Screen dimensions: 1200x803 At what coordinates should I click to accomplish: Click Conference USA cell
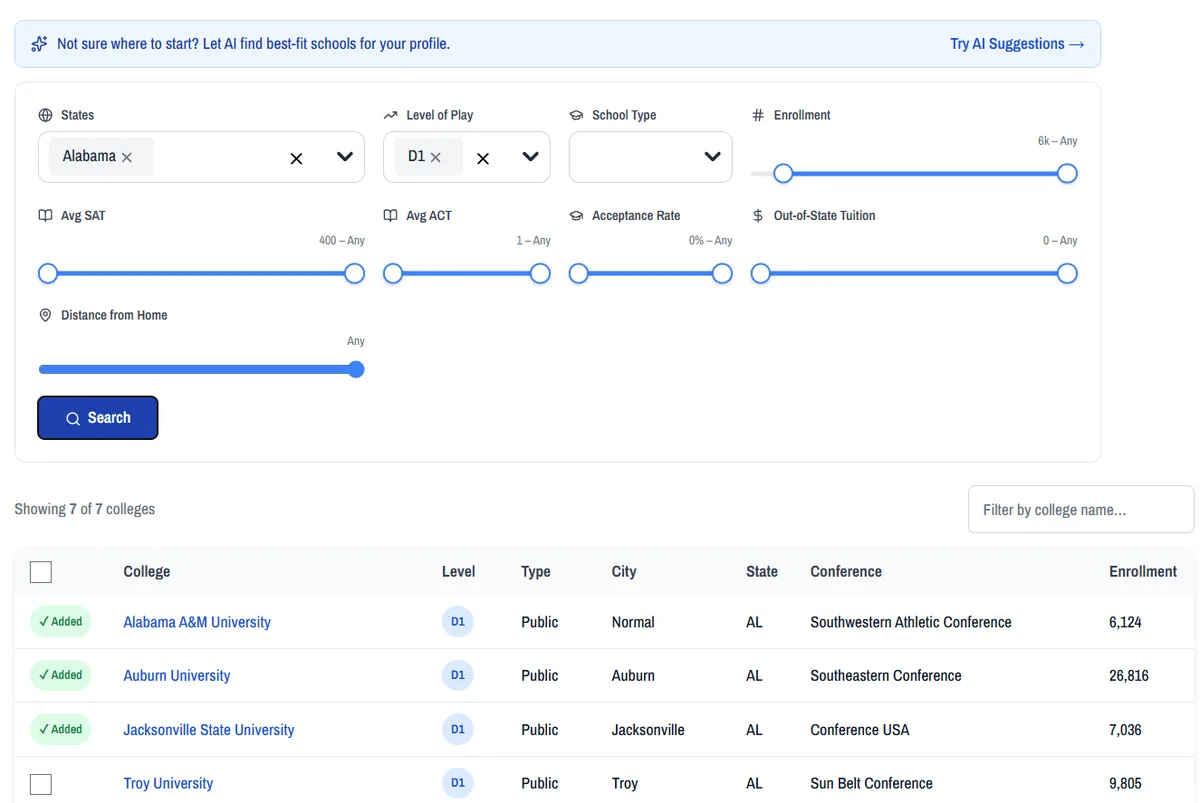(x=860, y=730)
